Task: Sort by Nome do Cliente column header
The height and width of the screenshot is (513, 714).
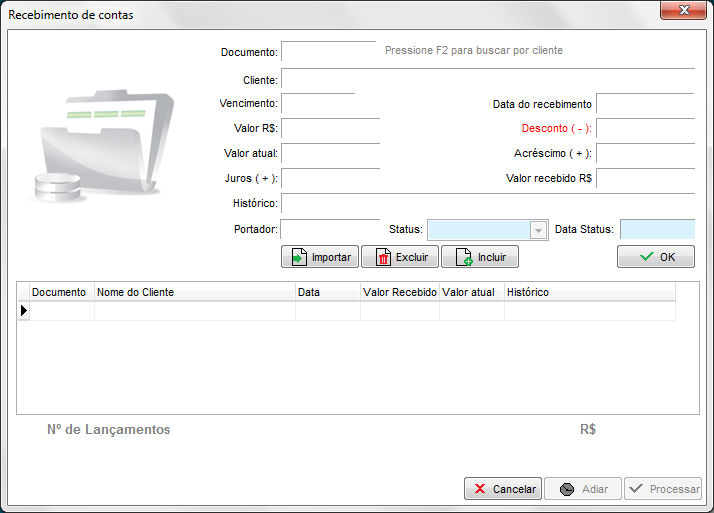Action: click(x=194, y=292)
